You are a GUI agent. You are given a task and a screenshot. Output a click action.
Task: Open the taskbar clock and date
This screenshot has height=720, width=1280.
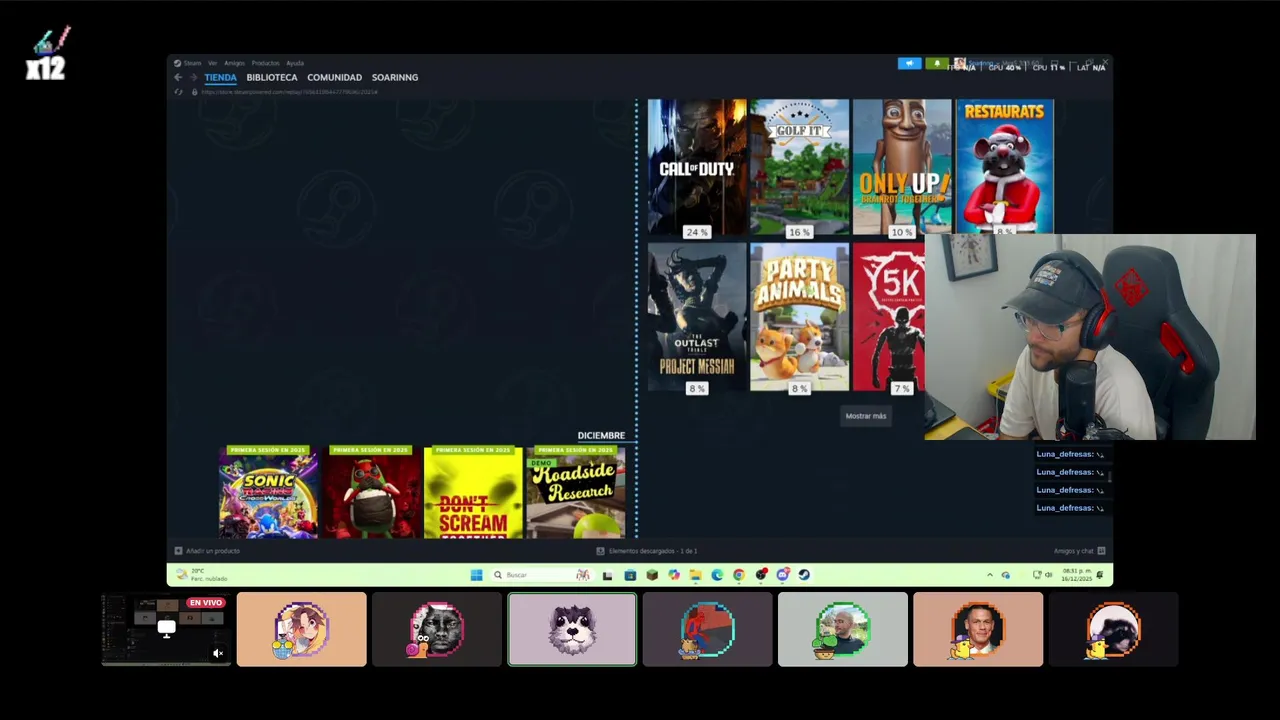(x=1076, y=575)
